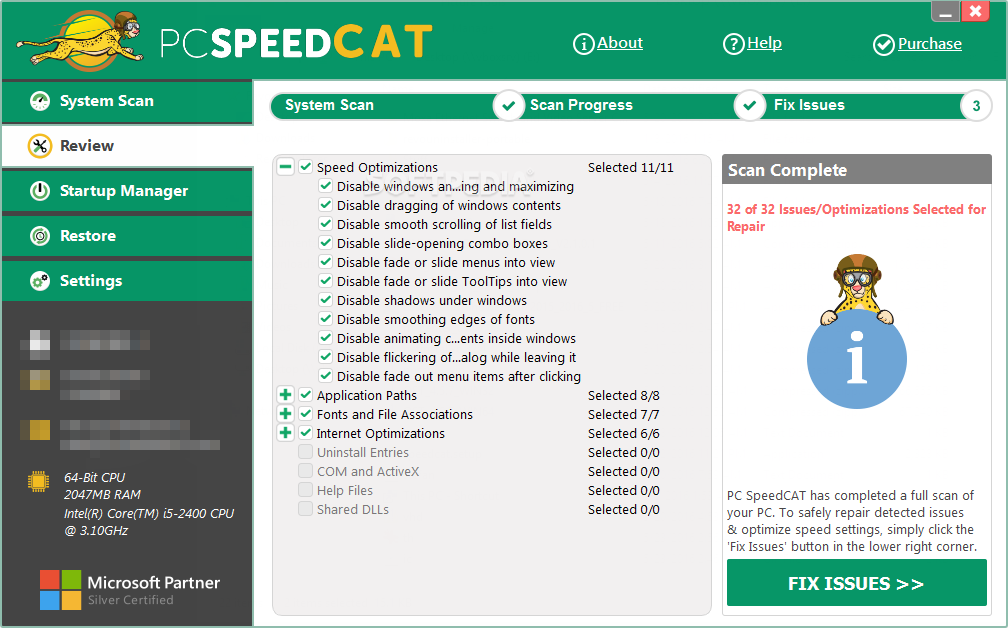Viewport: 1008px width, 628px height.
Task: Uncheck Disable windows an...ing and maximizing checkbox
Action: (x=325, y=186)
